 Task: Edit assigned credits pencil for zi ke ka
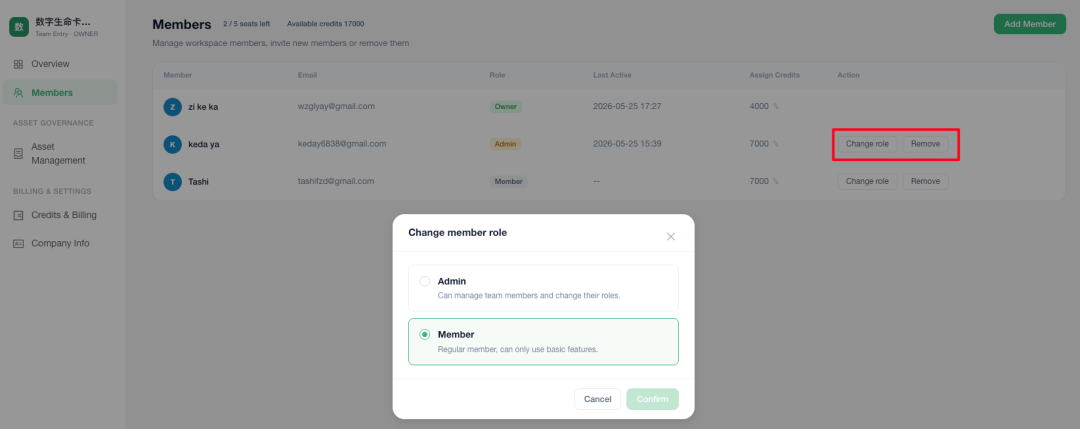[x=776, y=107]
